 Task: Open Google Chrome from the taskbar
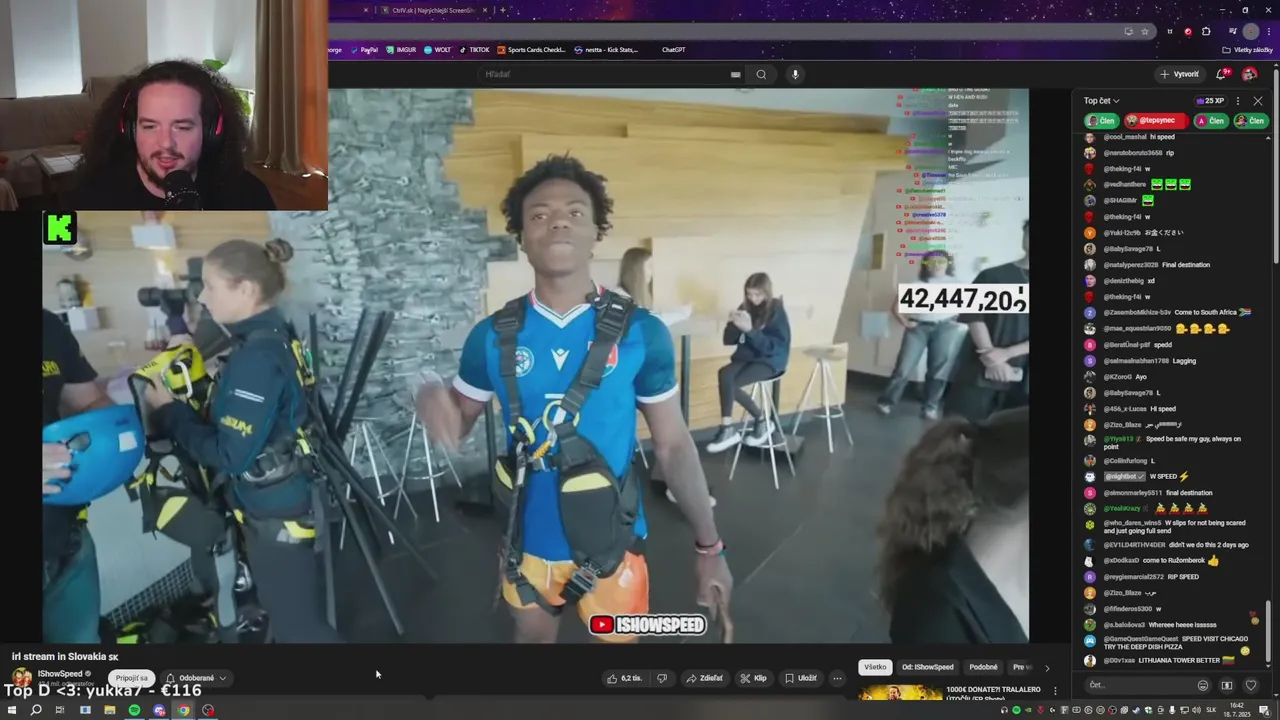183,710
